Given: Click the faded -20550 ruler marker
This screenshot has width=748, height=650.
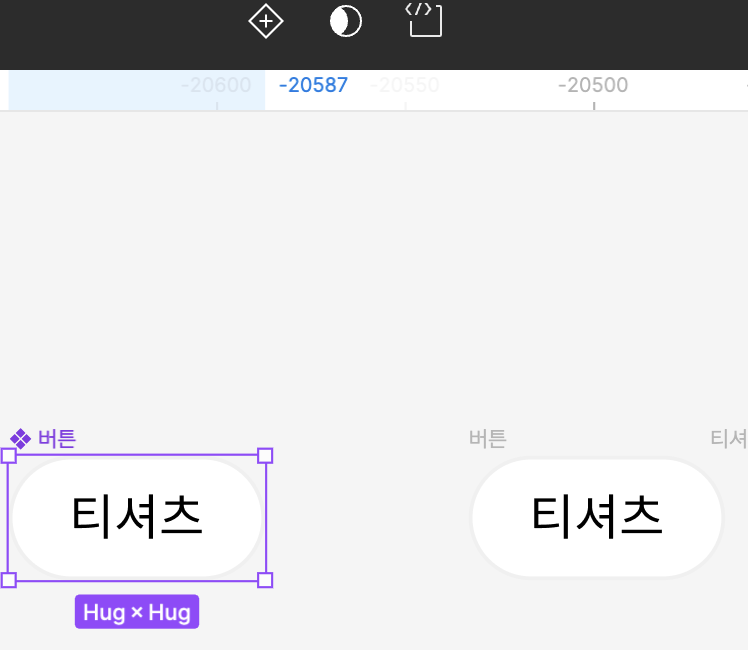Looking at the screenshot, I should tap(405, 85).
